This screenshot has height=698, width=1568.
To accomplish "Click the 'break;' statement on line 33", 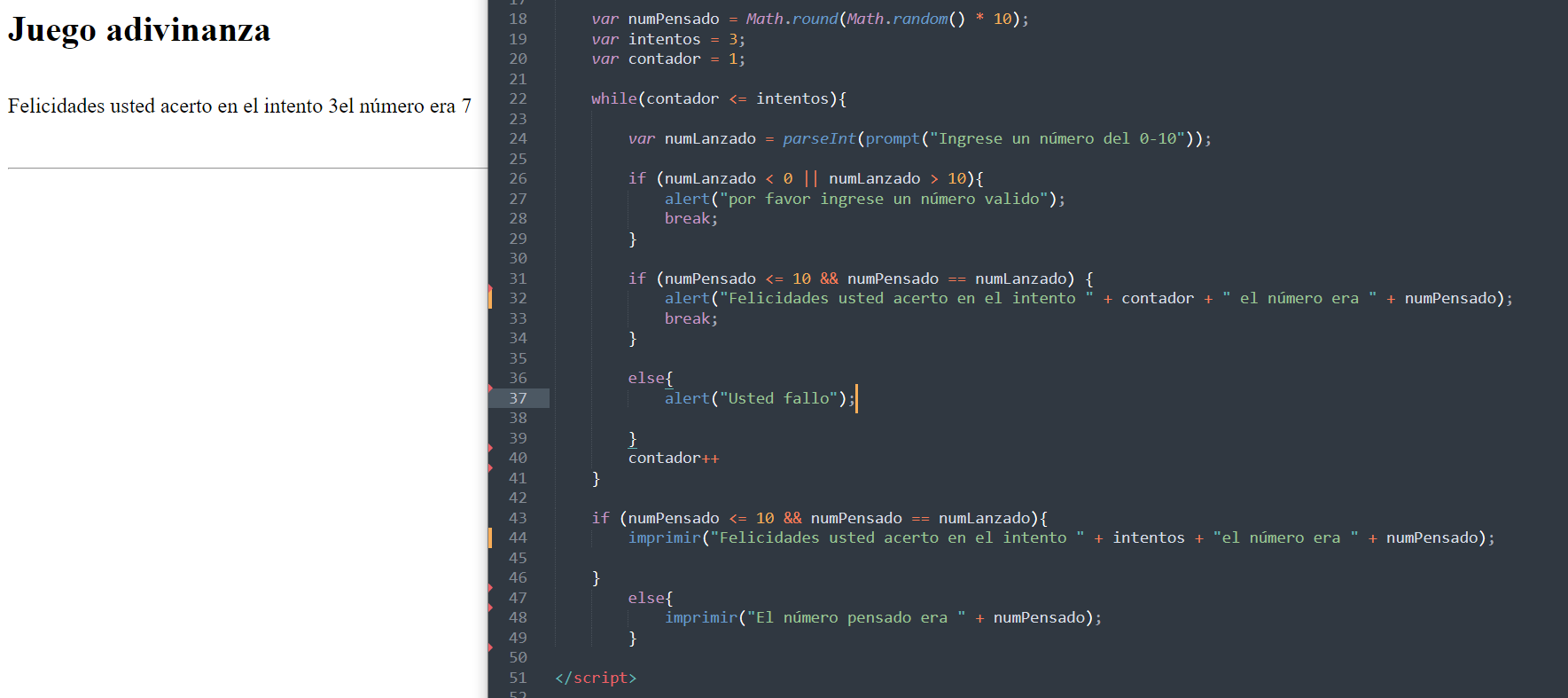I will (x=691, y=318).
